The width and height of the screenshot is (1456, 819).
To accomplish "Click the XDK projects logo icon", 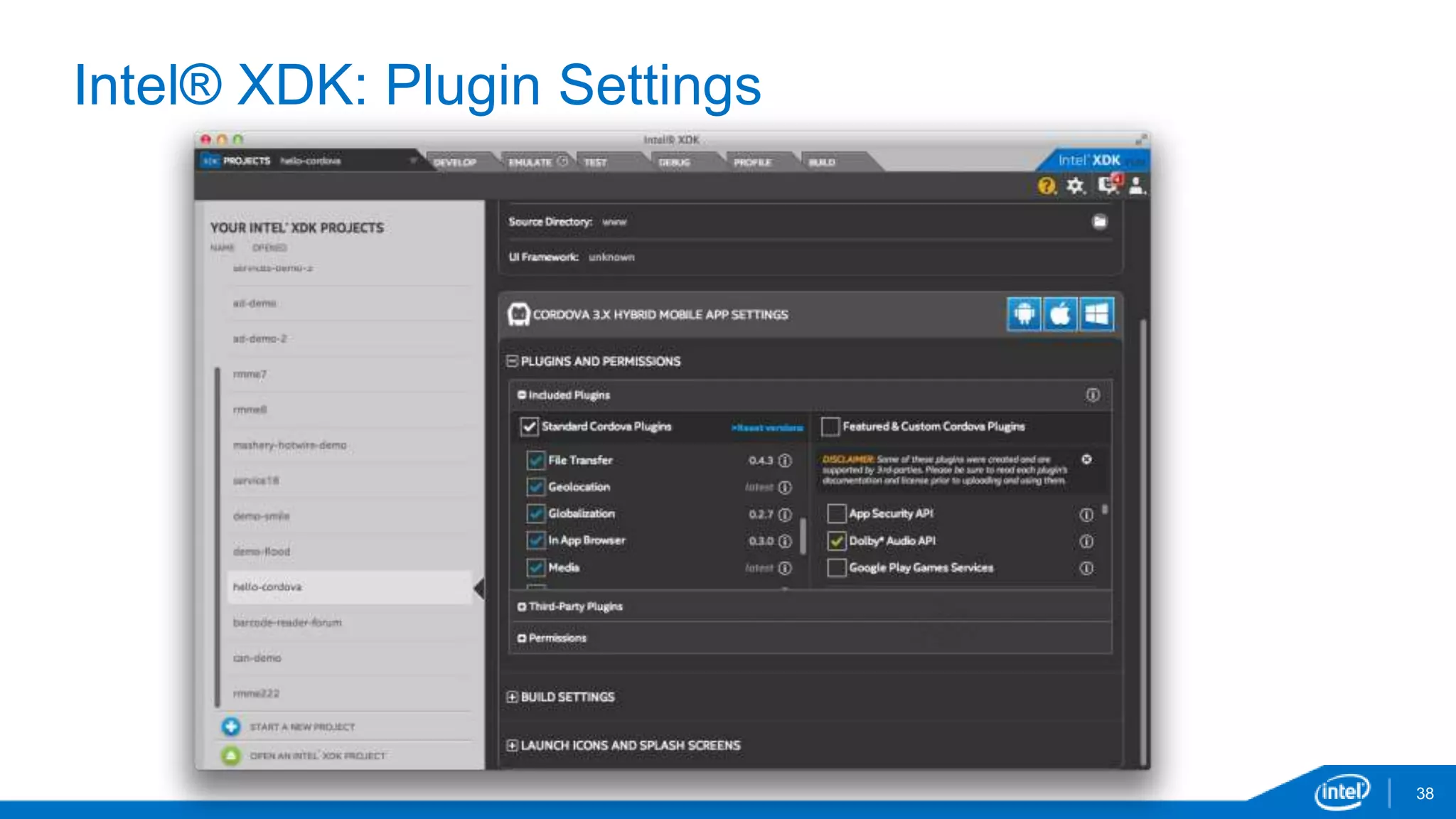I will [210, 161].
